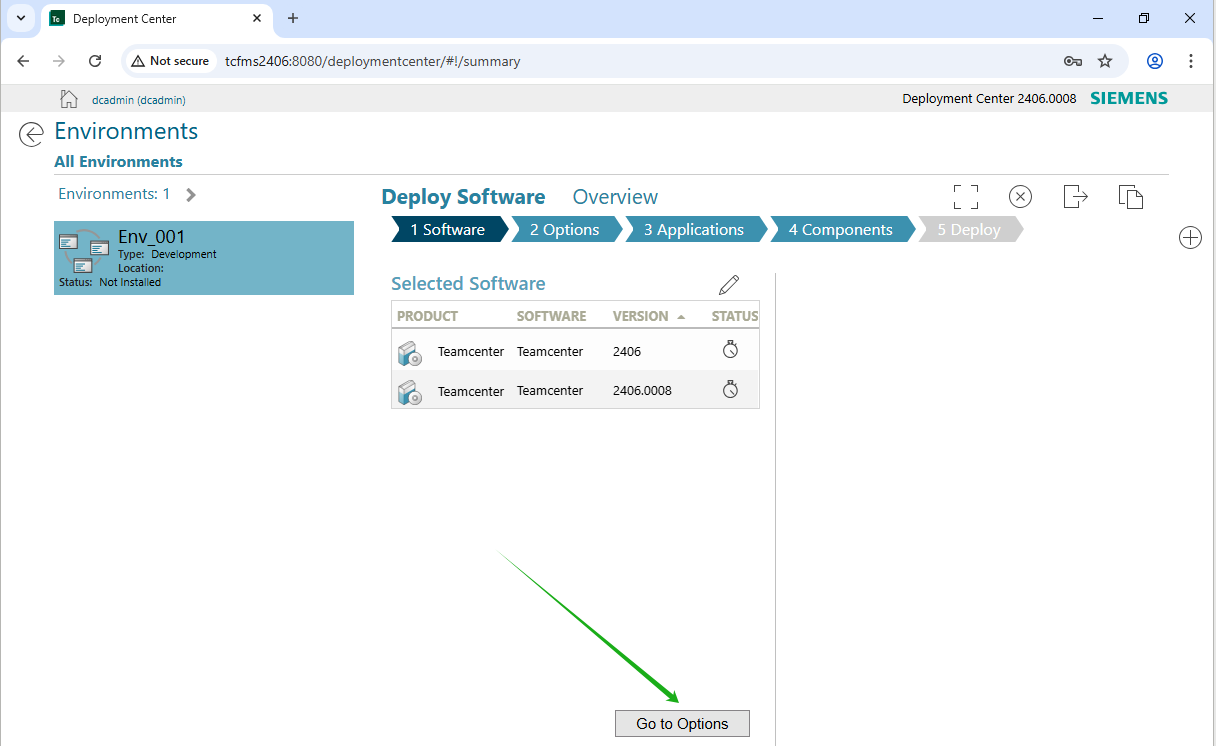Screen dimensions: 1216x746
Task: Click the browser address bar URL
Action: (x=373, y=61)
